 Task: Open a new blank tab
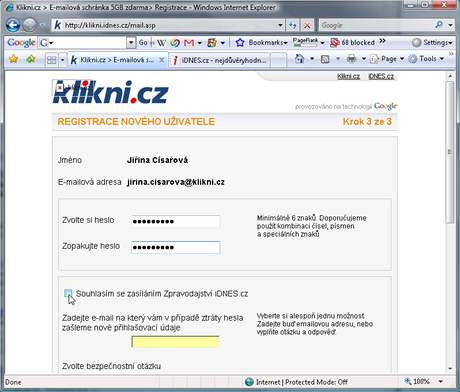(x=279, y=61)
